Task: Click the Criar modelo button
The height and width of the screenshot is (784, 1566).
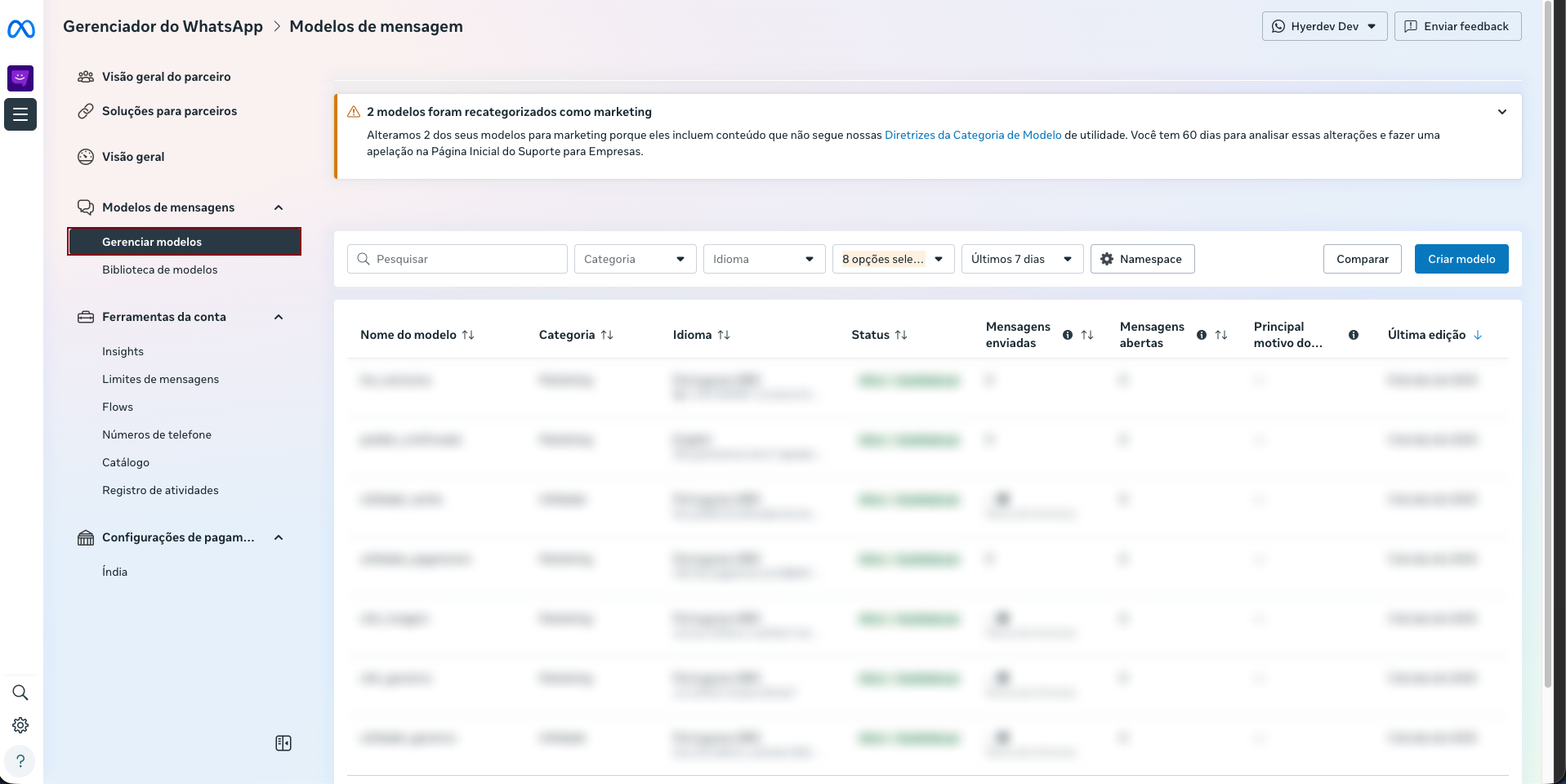Action: pos(1461,259)
